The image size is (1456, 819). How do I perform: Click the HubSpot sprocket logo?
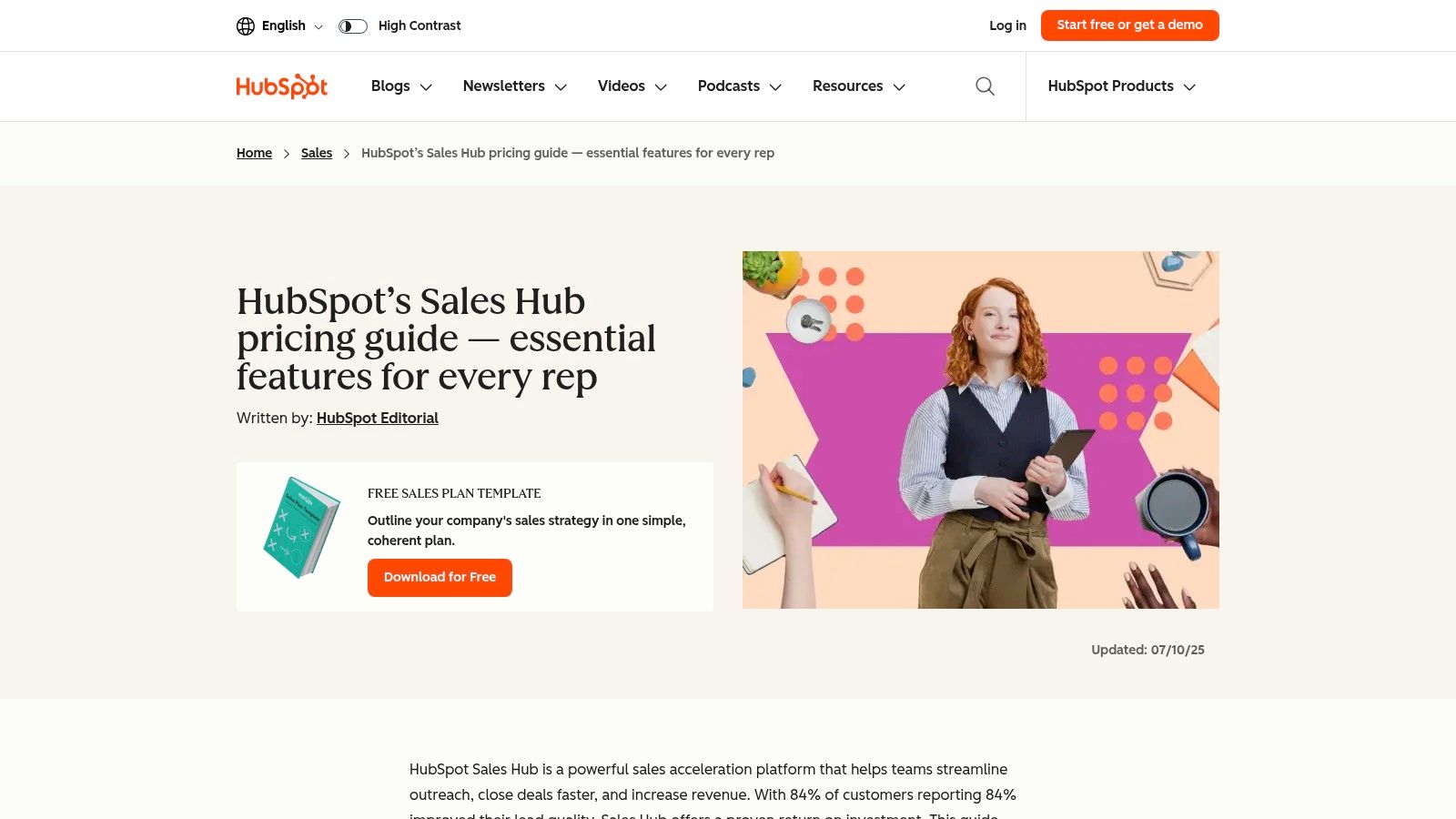[x=281, y=86]
